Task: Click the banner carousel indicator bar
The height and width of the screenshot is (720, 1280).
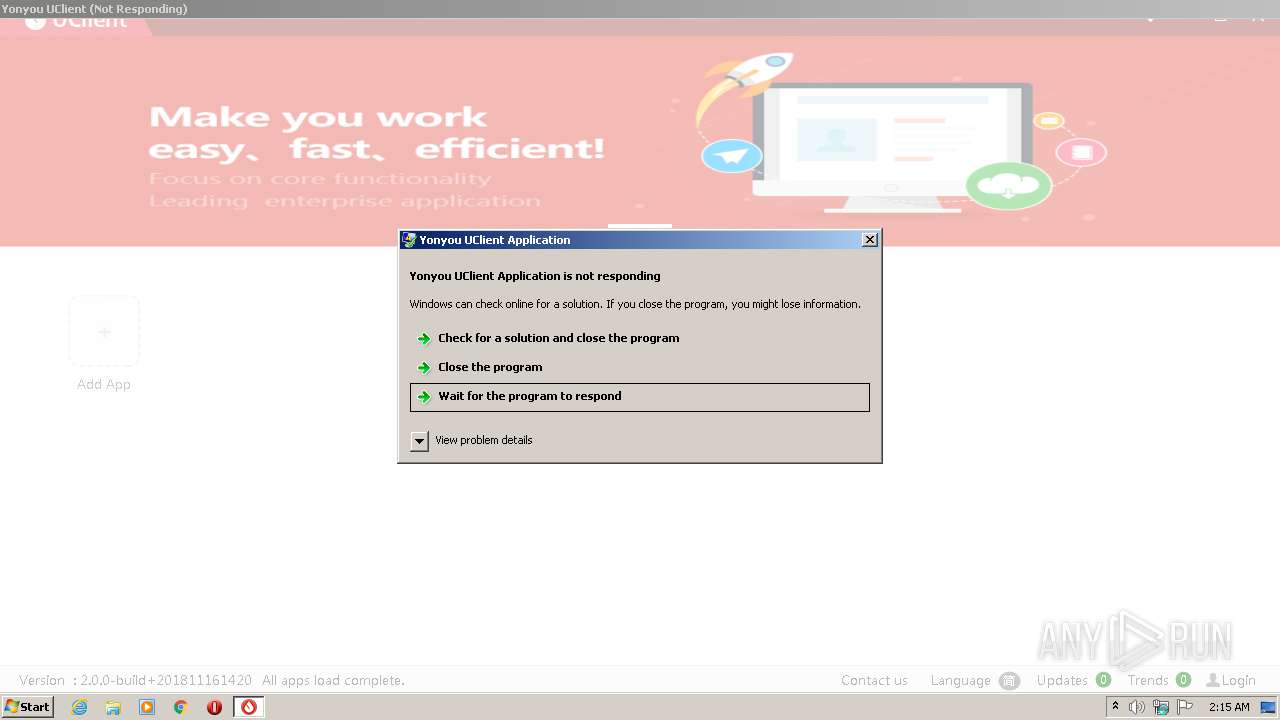Action: coord(640,226)
